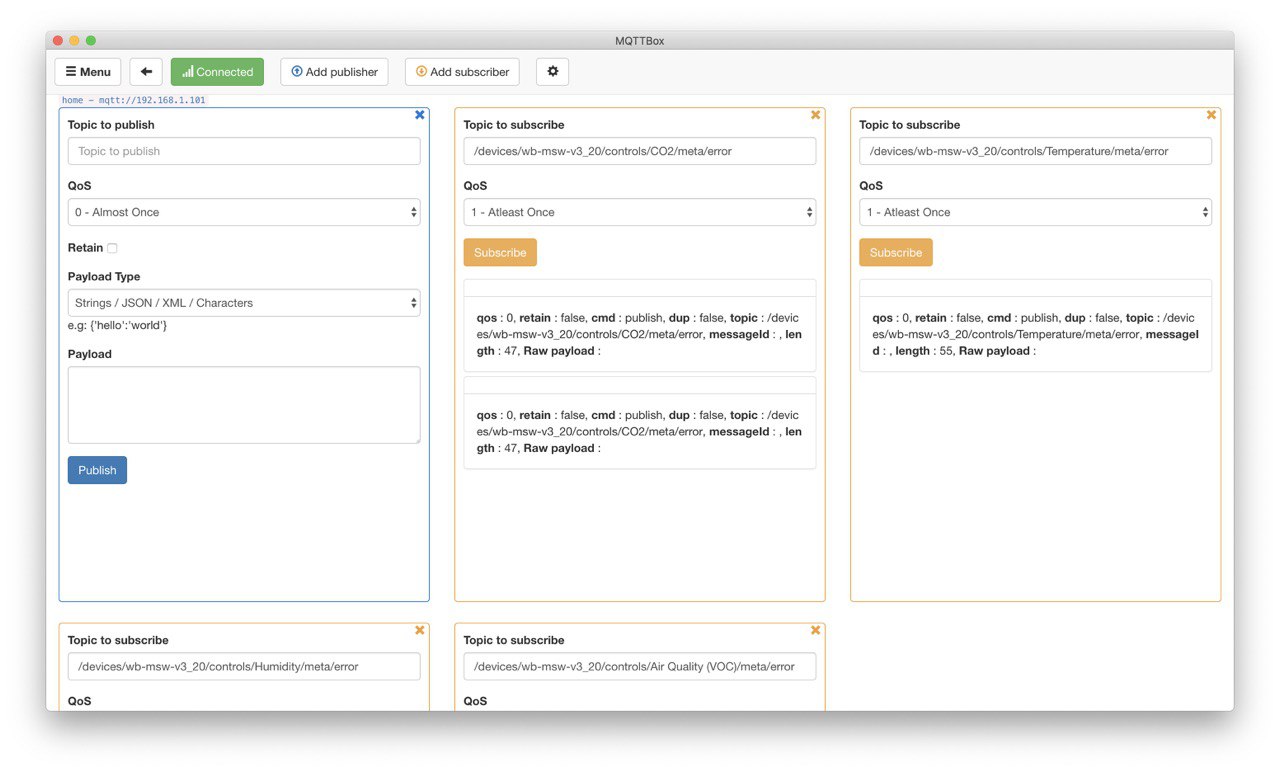Click the macOS yellow minimize button
Image resolution: width=1280 pixels, height=772 pixels.
pyautogui.click(x=74, y=41)
